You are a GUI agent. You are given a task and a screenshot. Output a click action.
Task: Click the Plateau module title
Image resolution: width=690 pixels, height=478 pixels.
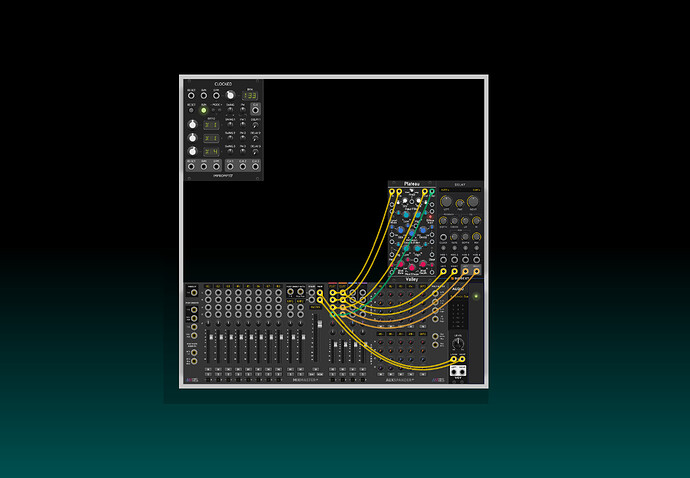tap(412, 184)
